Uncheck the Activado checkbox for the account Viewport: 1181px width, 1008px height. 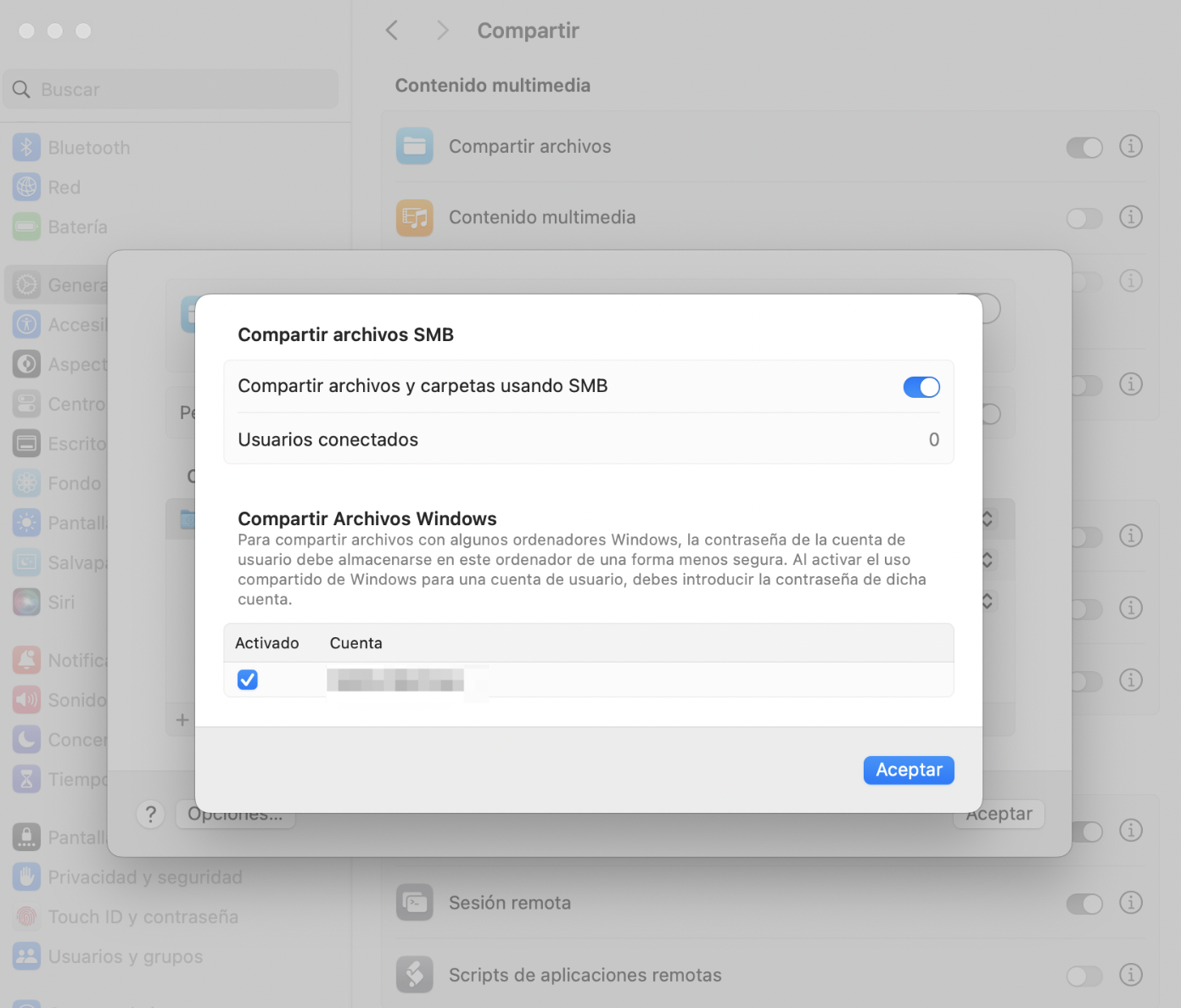[x=248, y=680]
